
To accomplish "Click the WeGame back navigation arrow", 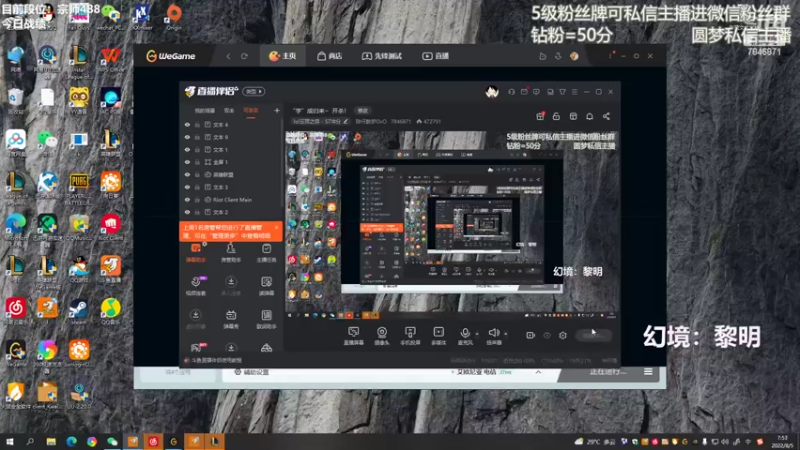I will [228, 56].
